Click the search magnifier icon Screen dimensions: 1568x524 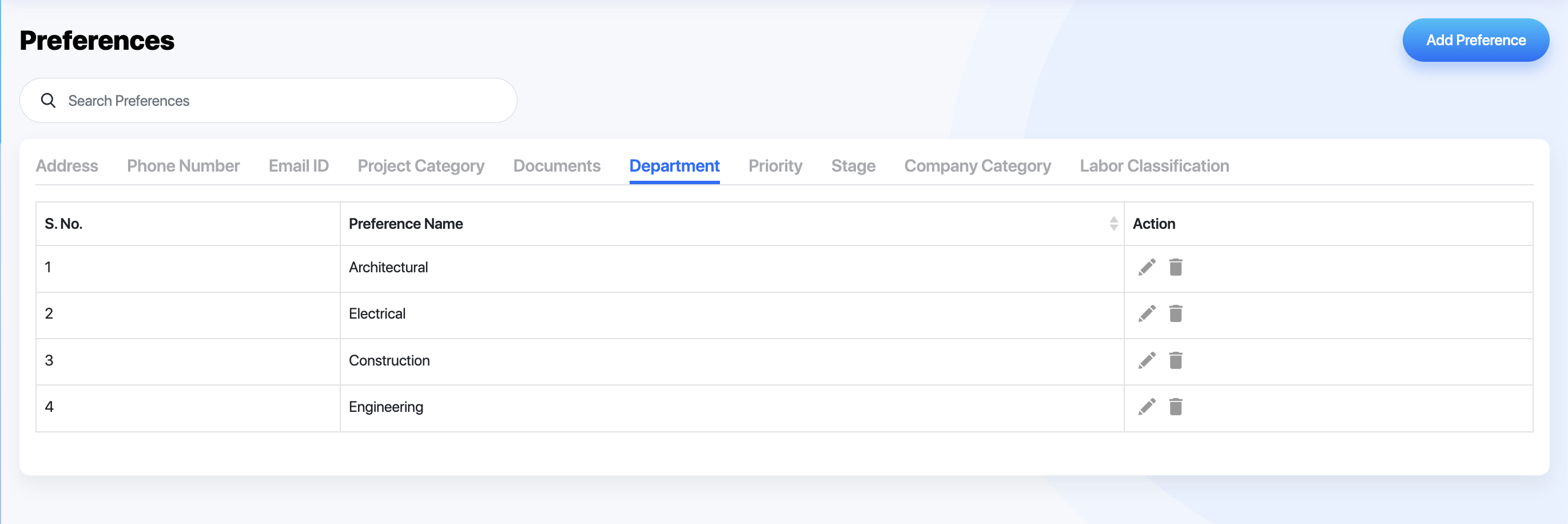tap(48, 101)
